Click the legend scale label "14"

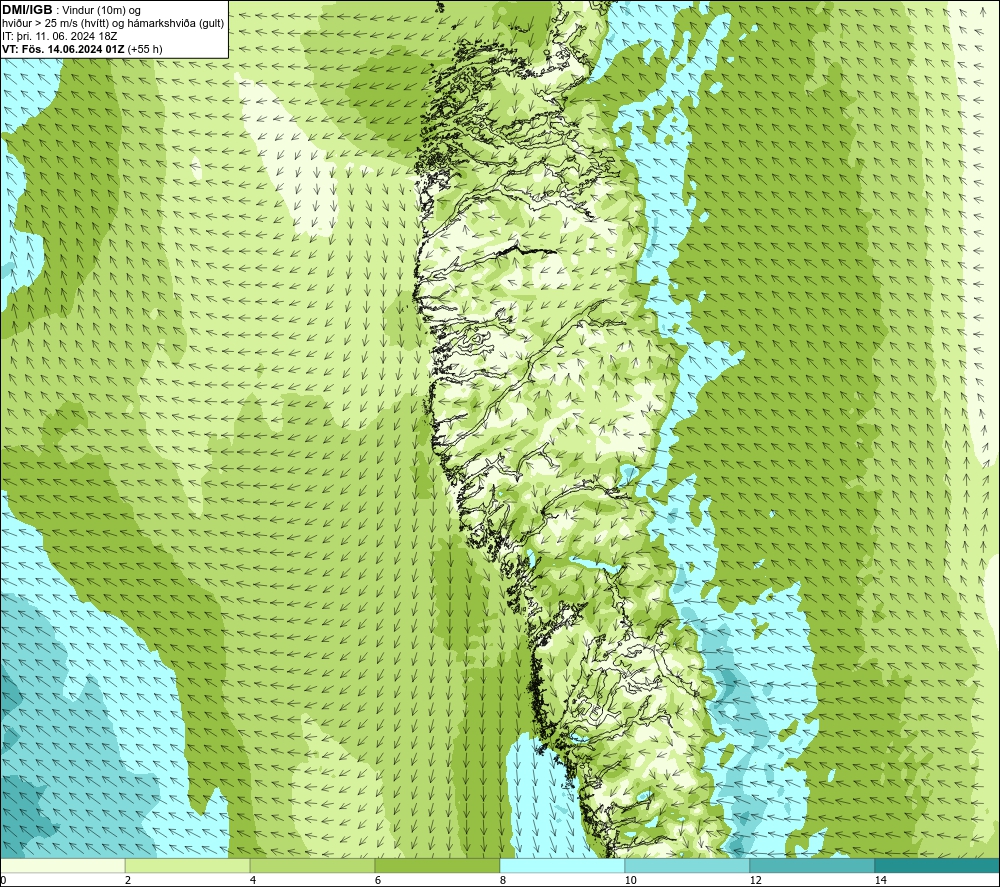[880, 880]
